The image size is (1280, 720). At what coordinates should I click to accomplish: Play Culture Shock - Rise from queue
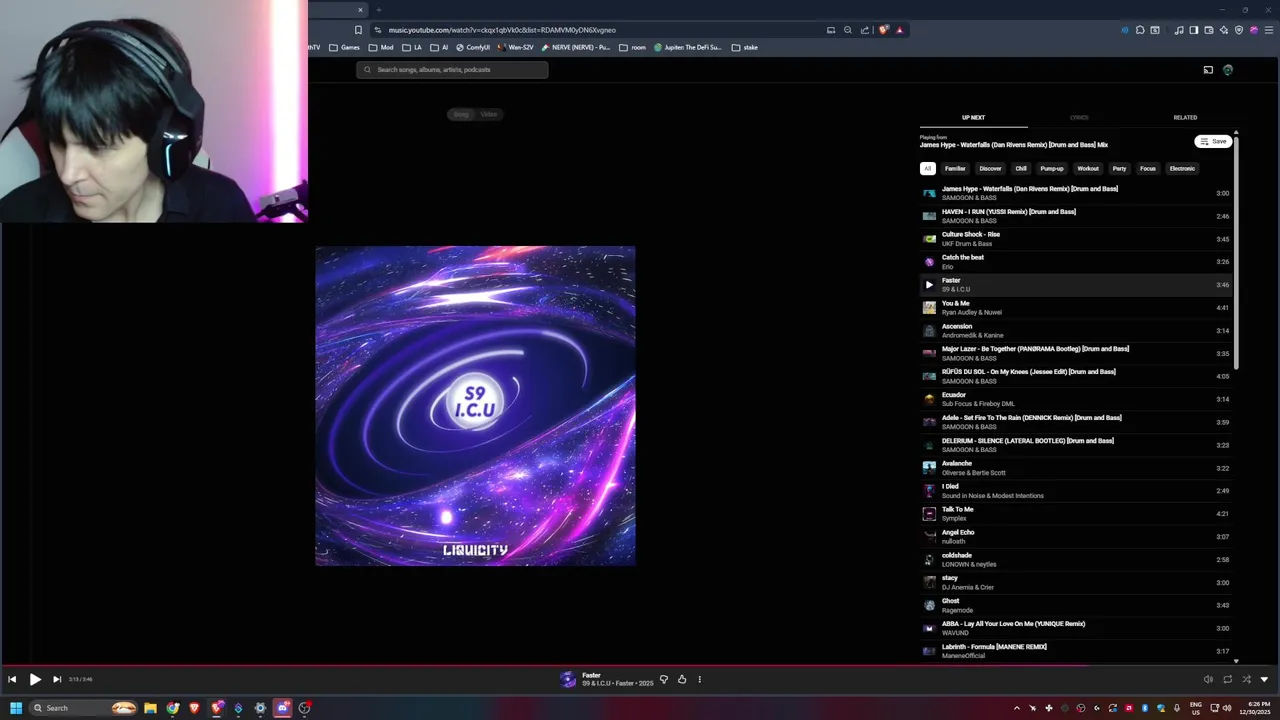1076,239
